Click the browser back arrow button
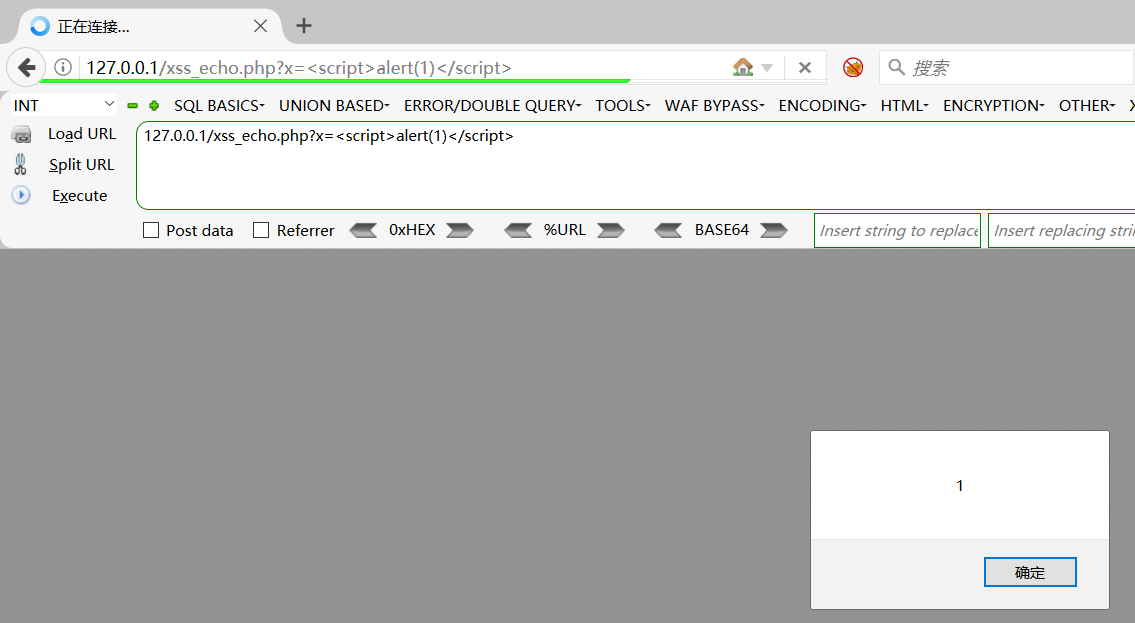The height and width of the screenshot is (623, 1135). click(x=26, y=67)
